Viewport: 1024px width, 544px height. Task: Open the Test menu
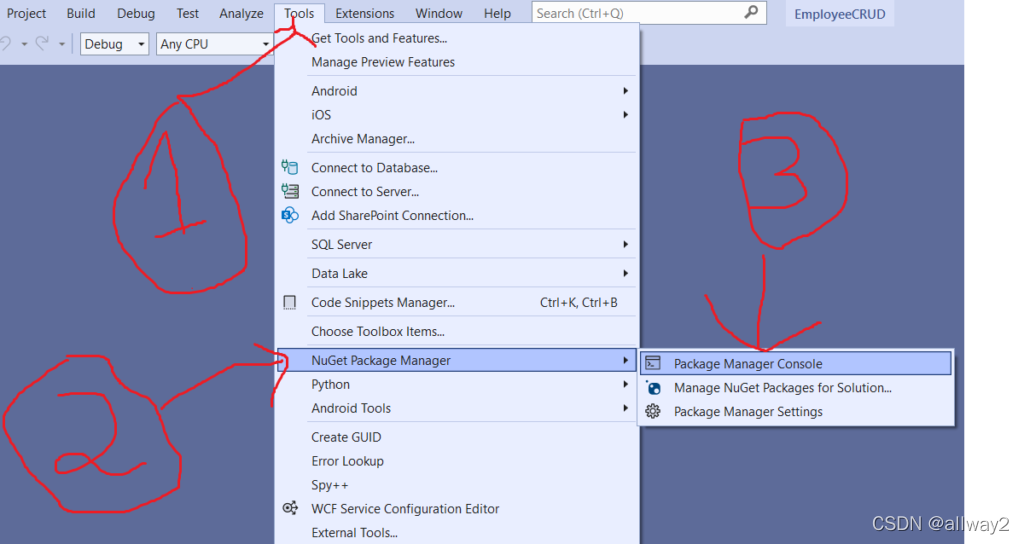point(187,14)
